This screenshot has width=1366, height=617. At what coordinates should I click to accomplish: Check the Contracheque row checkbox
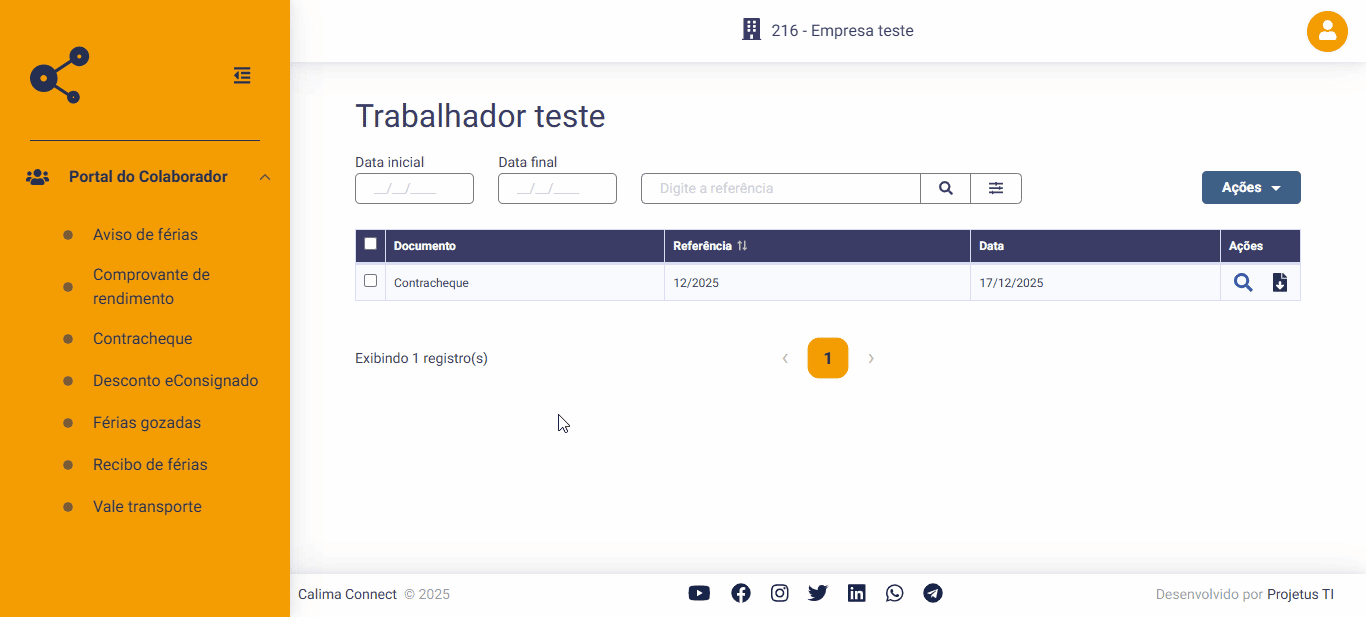pos(371,281)
